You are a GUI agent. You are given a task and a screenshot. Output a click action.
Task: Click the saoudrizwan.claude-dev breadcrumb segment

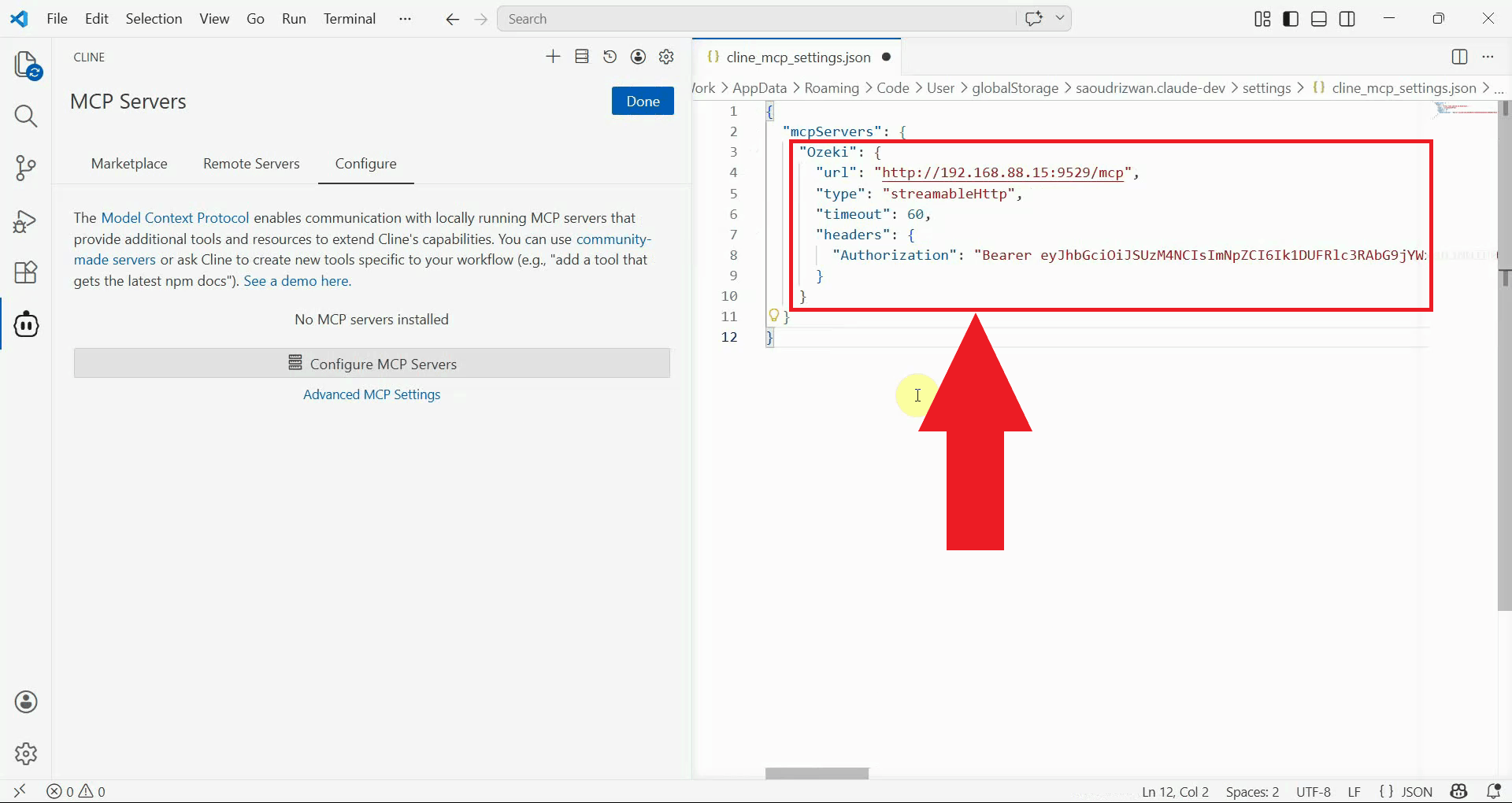(x=1151, y=88)
